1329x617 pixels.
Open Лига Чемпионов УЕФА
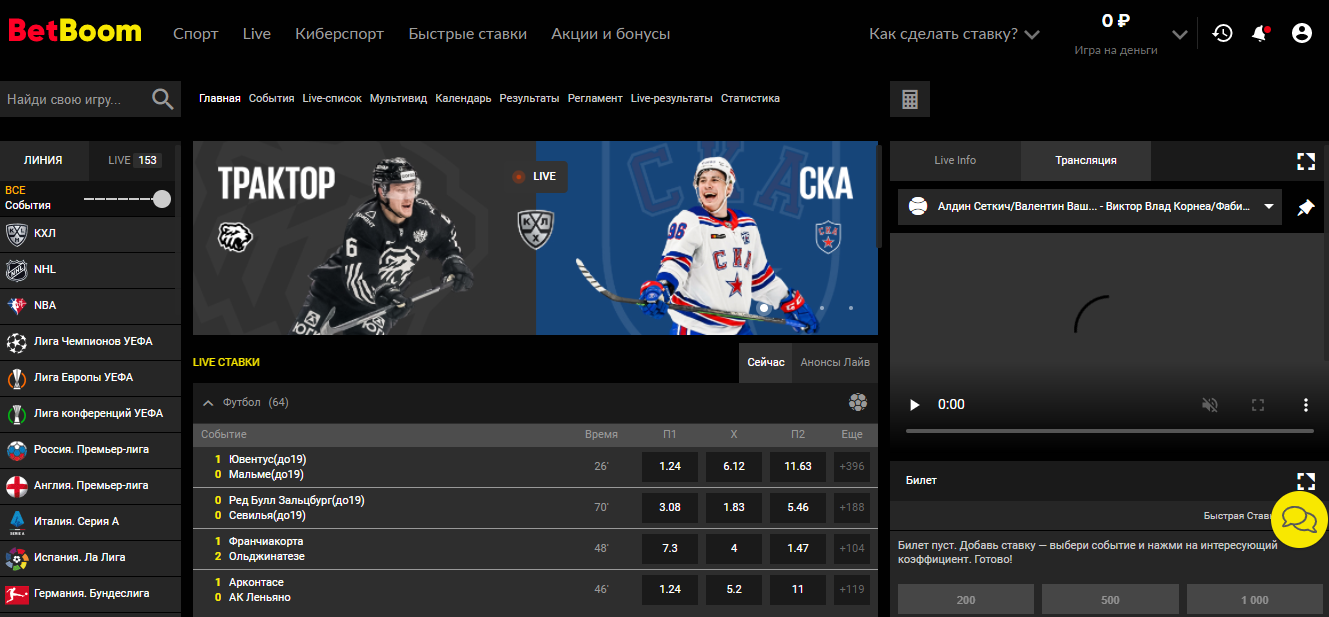pyautogui.click(x=90, y=342)
